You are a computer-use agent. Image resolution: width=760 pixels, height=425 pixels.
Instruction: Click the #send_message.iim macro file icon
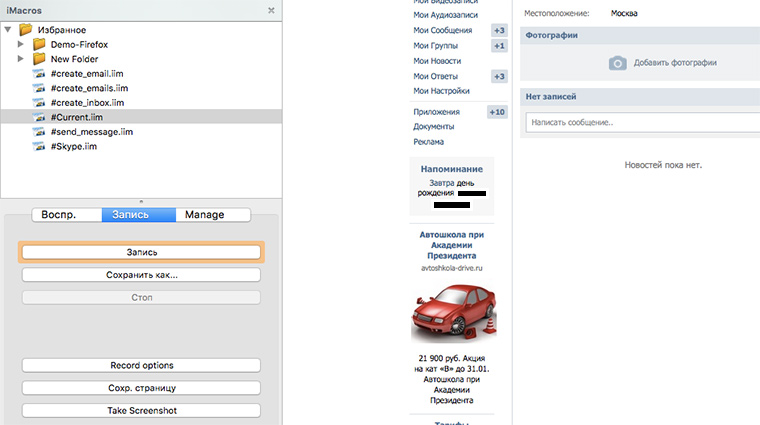pos(39,132)
